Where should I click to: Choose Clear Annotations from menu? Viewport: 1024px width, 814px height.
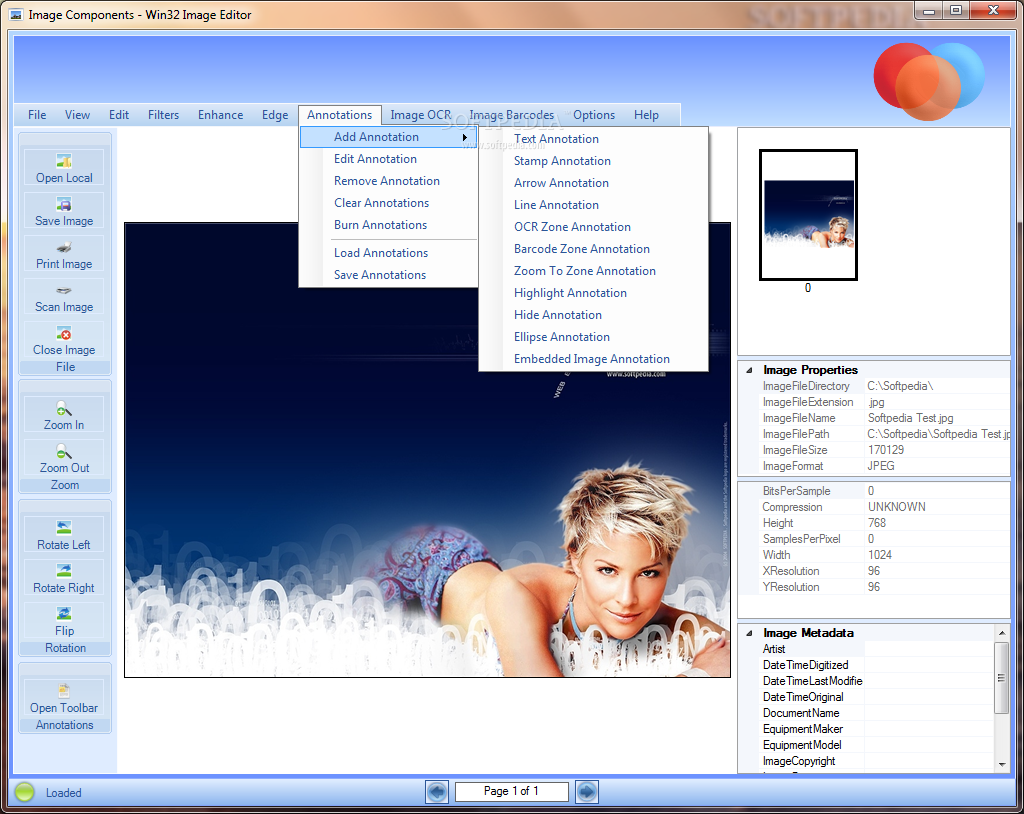[388, 203]
